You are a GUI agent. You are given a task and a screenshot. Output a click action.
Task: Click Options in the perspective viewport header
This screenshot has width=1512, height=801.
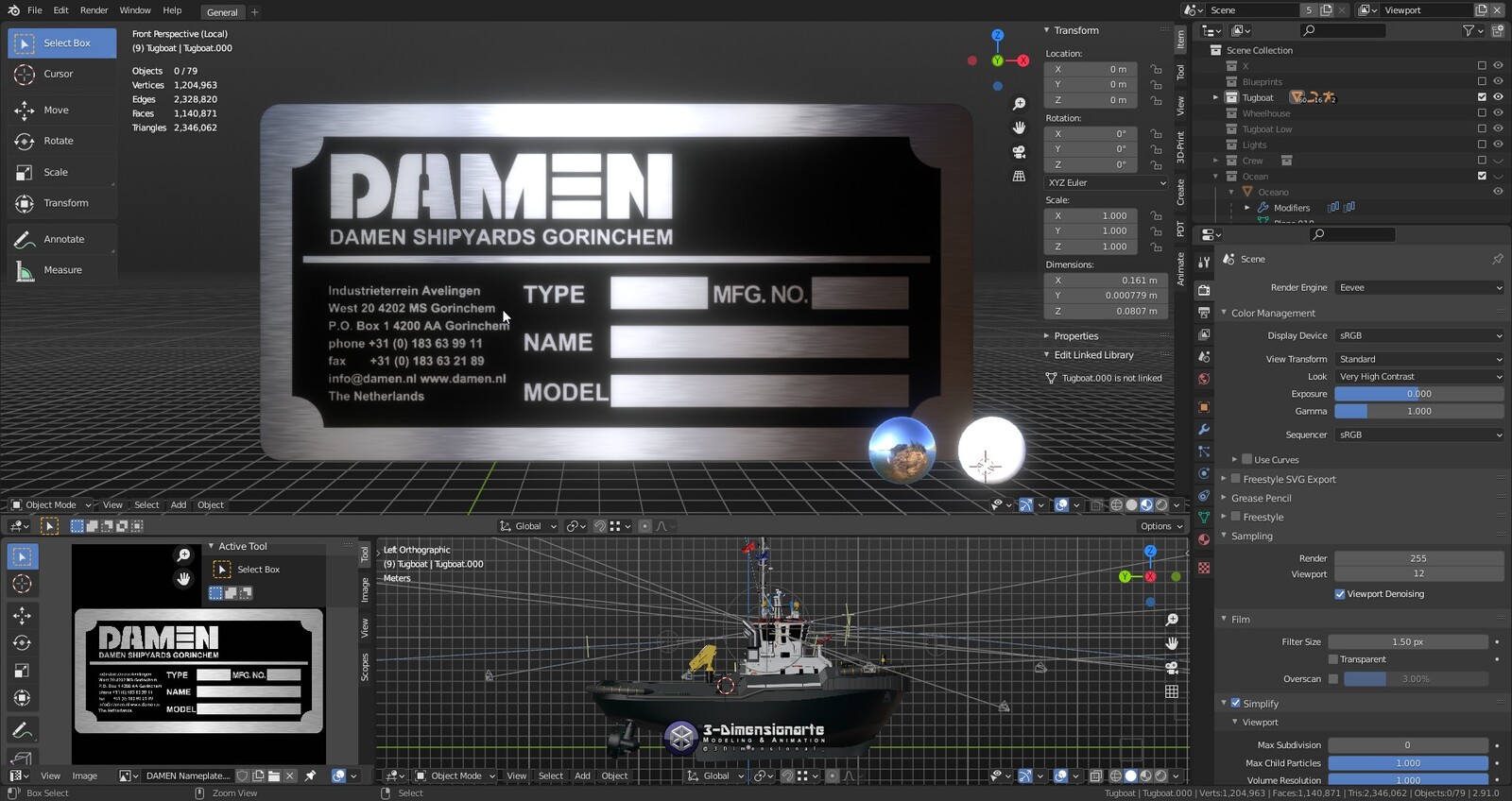(x=1160, y=526)
